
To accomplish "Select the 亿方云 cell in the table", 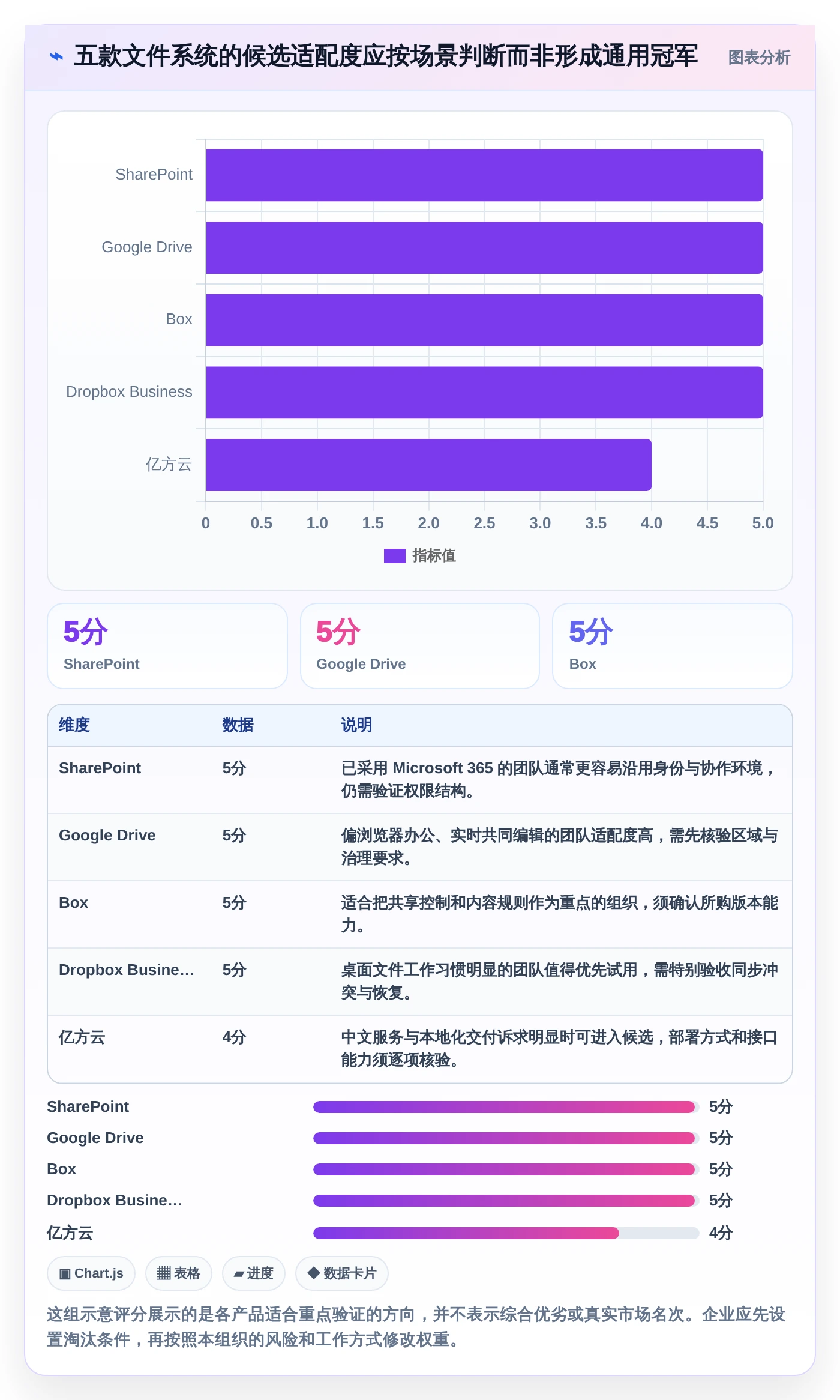I will tap(82, 1037).
